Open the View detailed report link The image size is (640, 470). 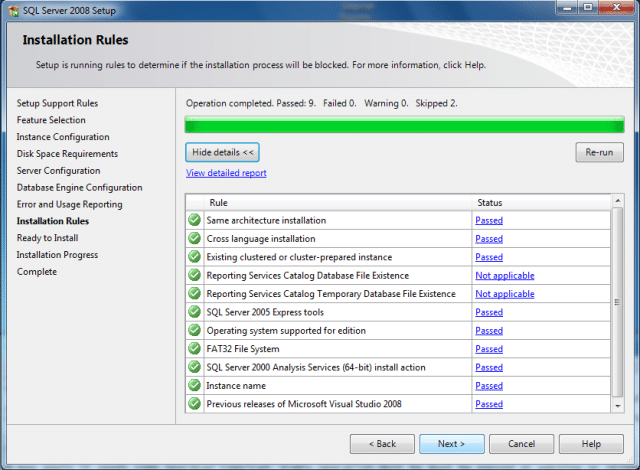[226, 173]
